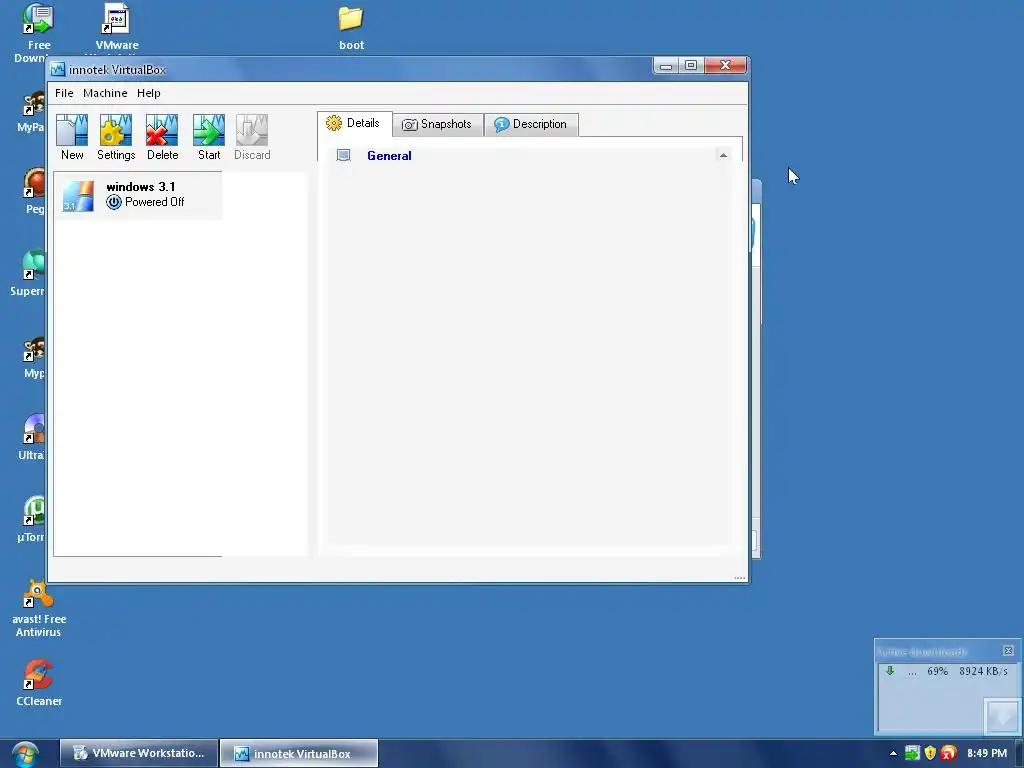This screenshot has height=768, width=1024.
Task: Open the Machine menu
Action: pyautogui.click(x=105, y=93)
